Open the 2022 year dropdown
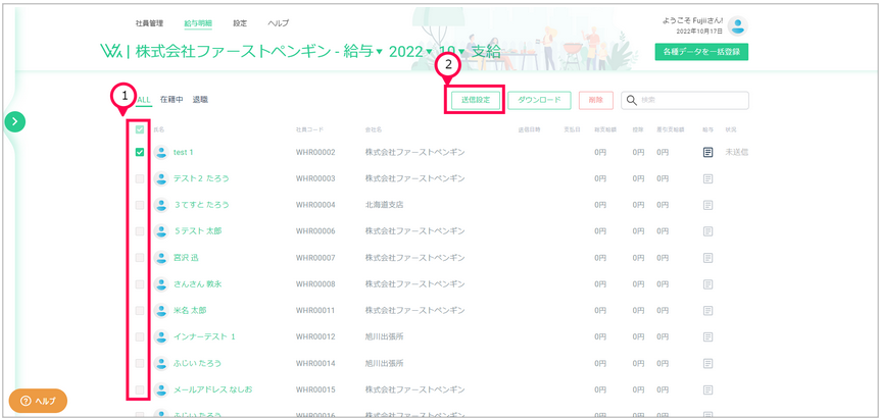 tap(411, 52)
